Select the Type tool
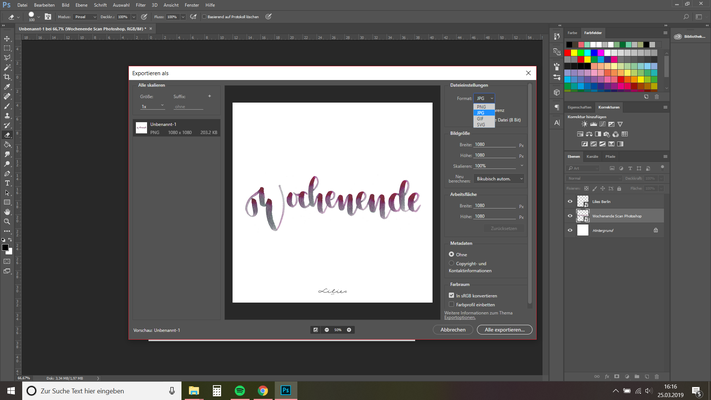Image resolution: width=711 pixels, height=400 pixels. (x=7, y=183)
